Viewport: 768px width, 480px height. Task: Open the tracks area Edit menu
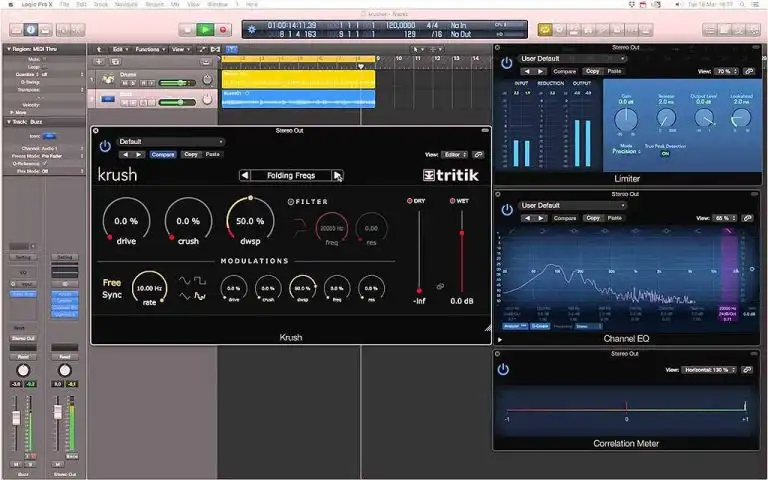pos(120,49)
